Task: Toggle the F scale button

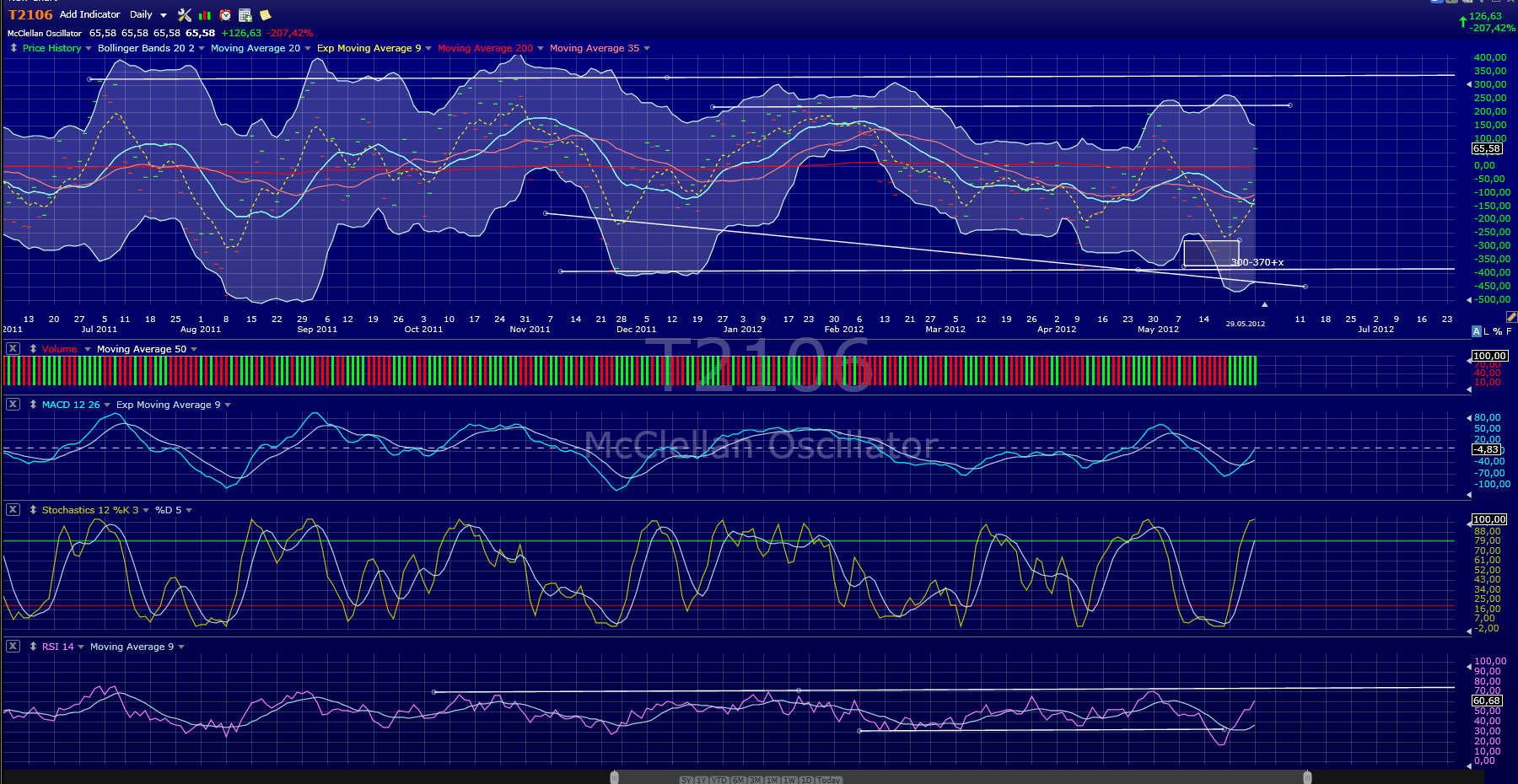Action: pyautogui.click(x=1509, y=331)
